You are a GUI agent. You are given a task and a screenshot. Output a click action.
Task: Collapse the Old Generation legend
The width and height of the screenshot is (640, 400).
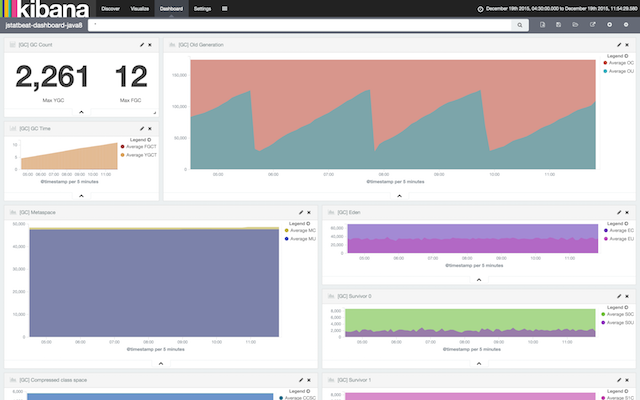pyautogui.click(x=618, y=56)
